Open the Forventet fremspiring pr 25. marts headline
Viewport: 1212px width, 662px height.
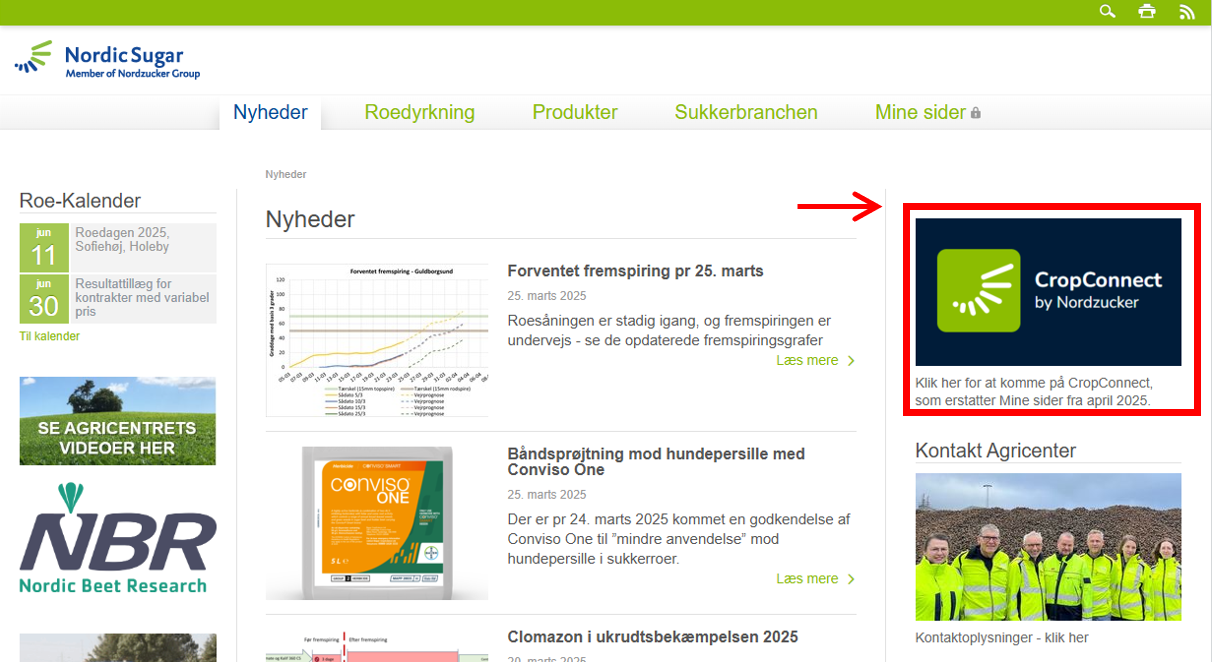click(635, 271)
